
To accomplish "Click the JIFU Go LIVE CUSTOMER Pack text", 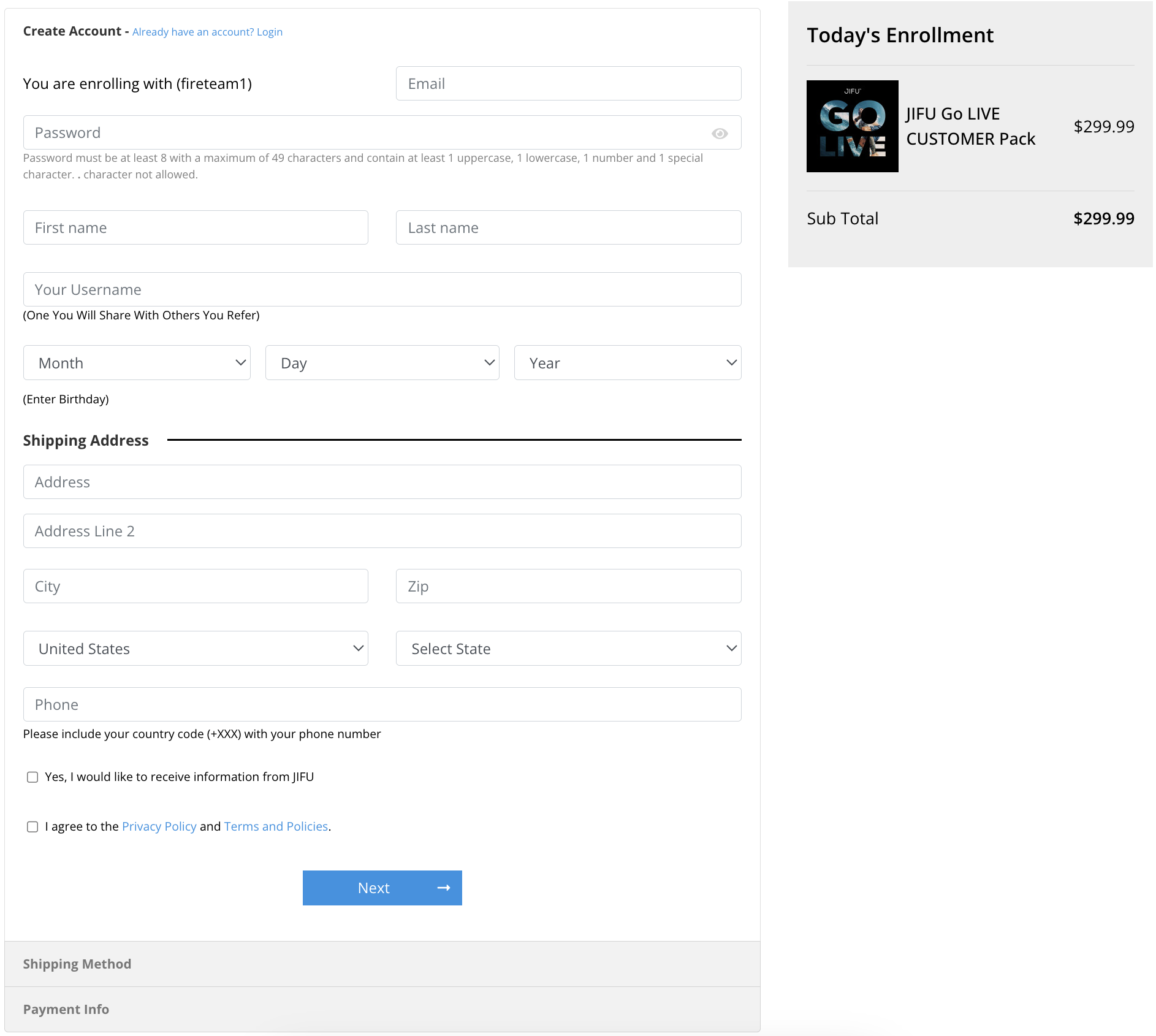I will pyautogui.click(x=971, y=126).
